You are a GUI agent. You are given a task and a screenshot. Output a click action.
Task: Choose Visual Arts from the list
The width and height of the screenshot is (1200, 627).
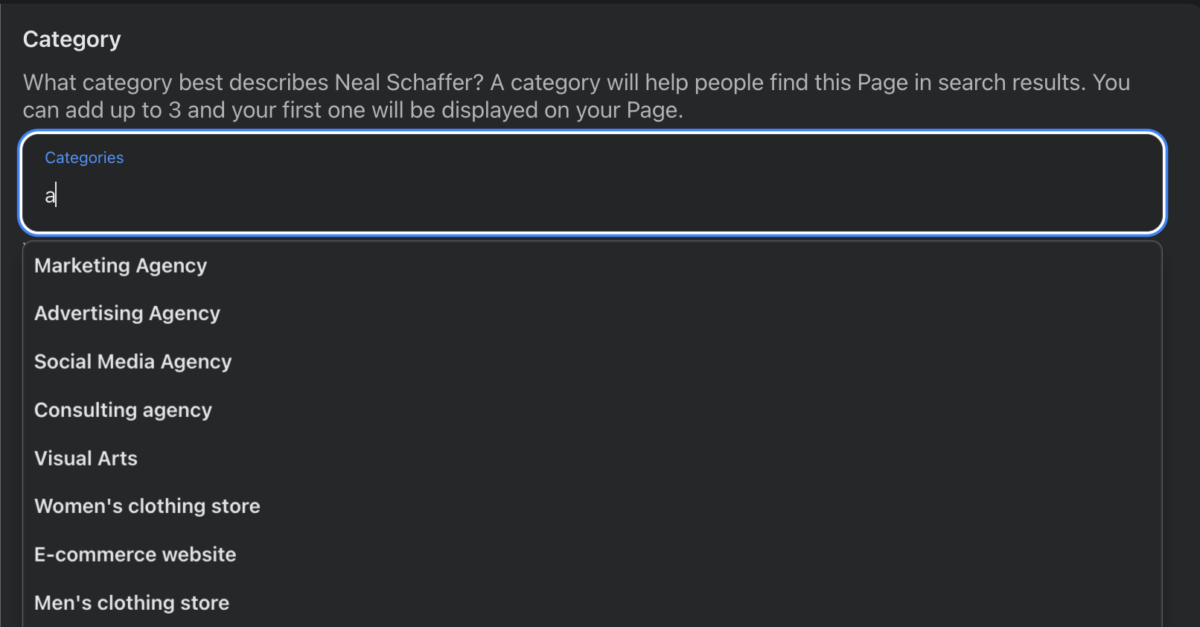click(x=86, y=458)
